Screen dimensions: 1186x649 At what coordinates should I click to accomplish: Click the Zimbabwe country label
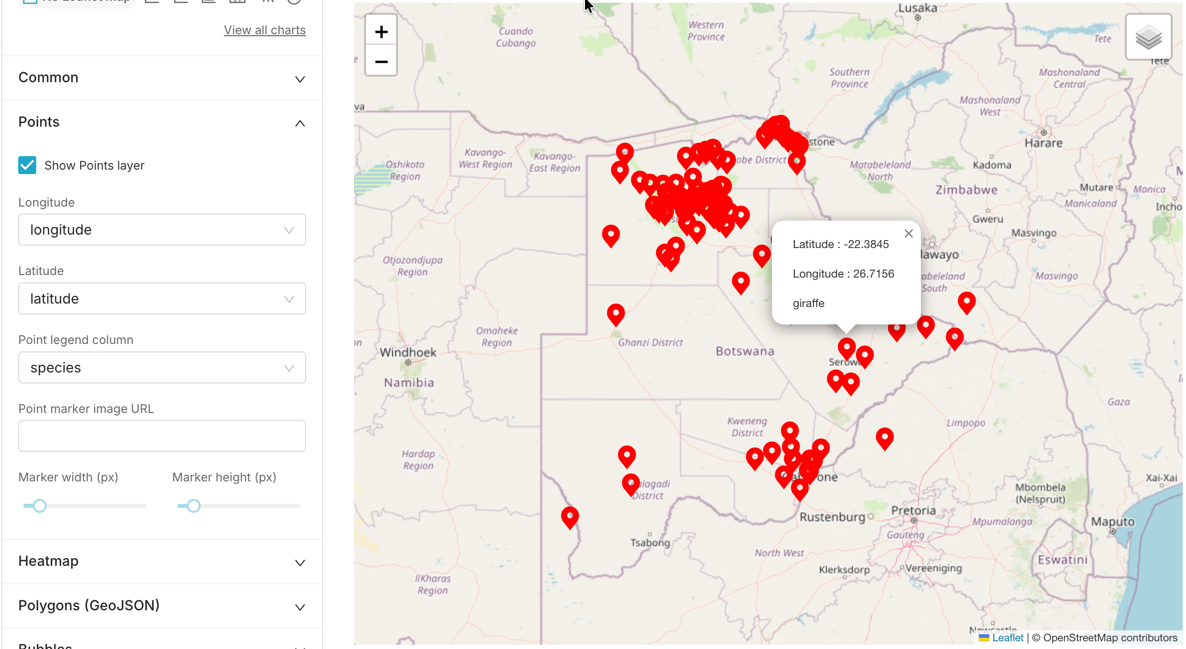click(x=966, y=190)
